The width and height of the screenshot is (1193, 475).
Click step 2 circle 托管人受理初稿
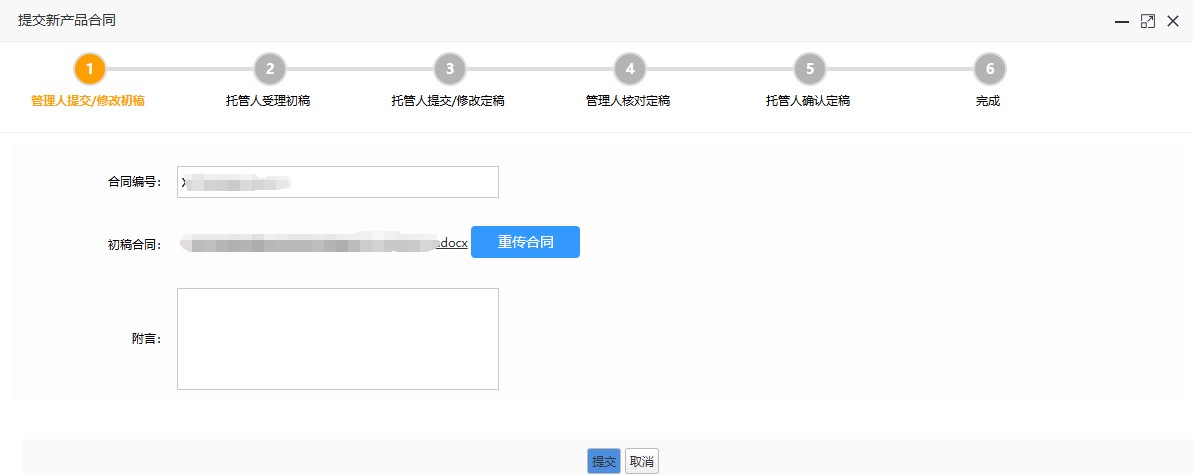click(x=269, y=69)
